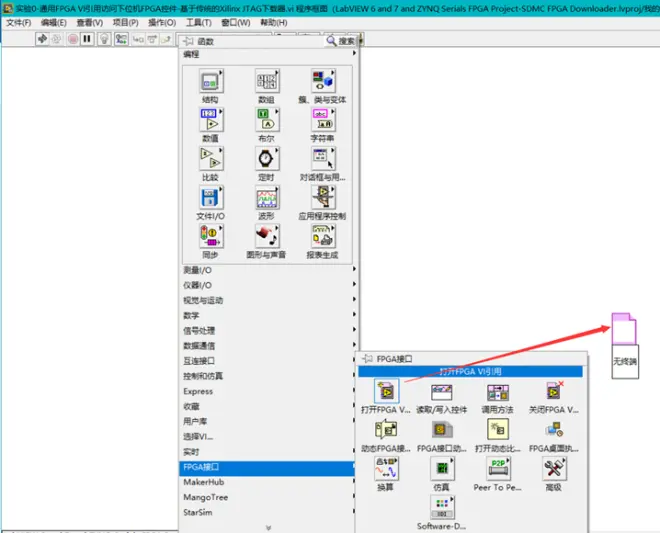This screenshot has width=660, height=533.
Task: Expand the 信号处理 palette category
Action: [269, 330]
